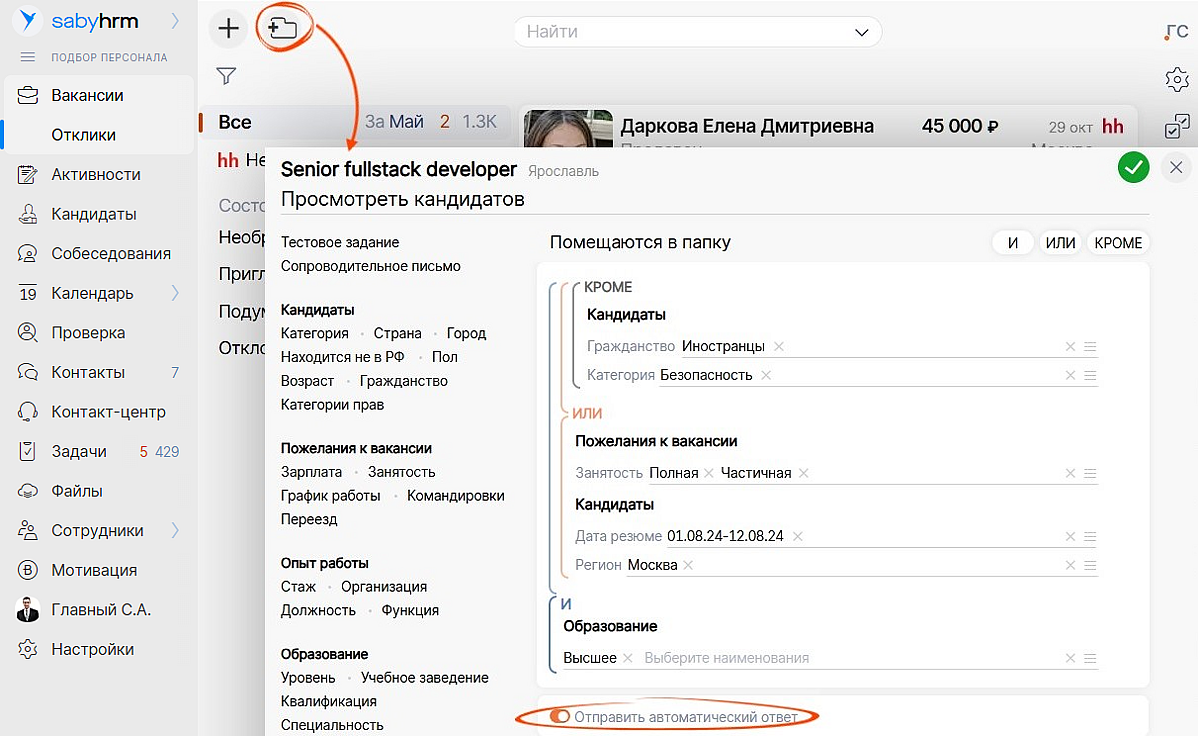Screen dimensions: 1198x736
Task: Remove the Москва region tag
Action: (689, 565)
